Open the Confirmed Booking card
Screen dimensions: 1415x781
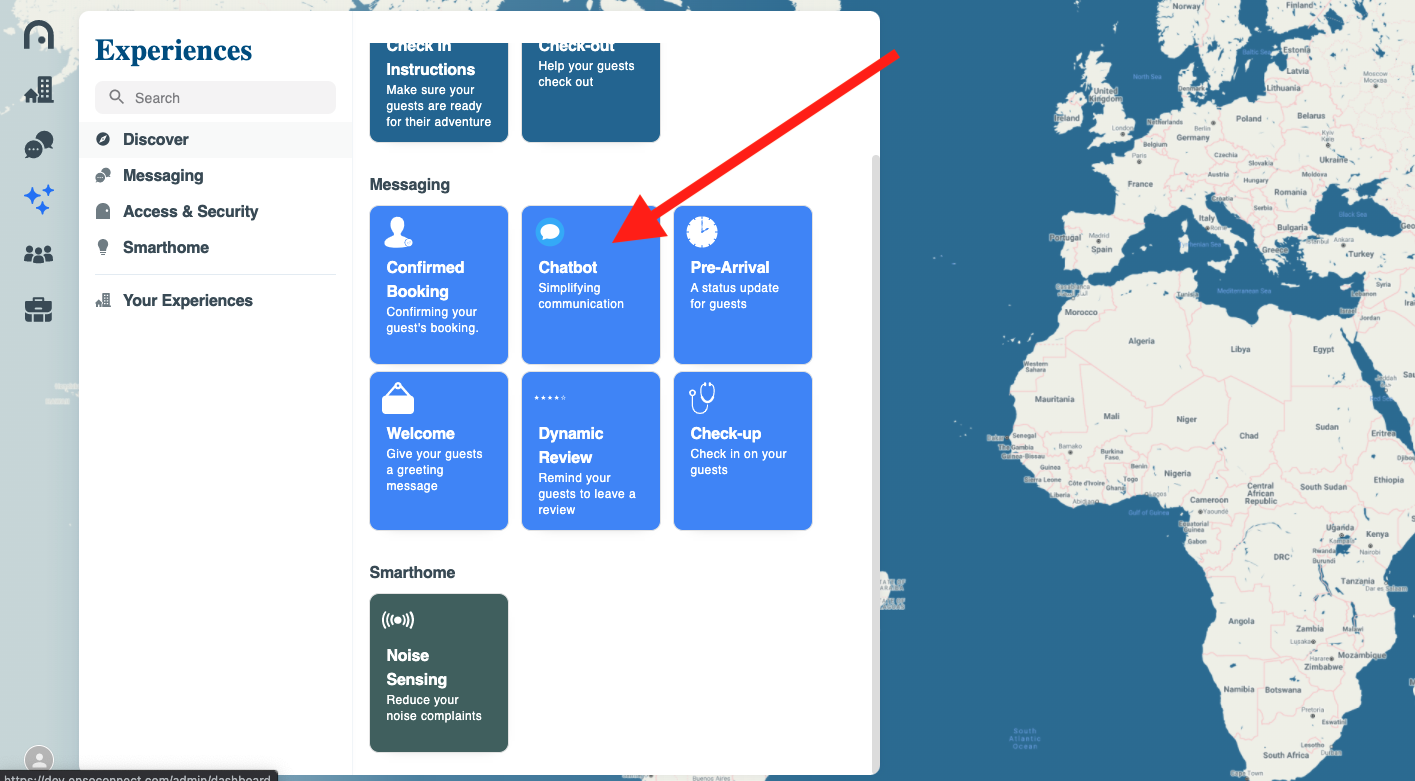439,285
